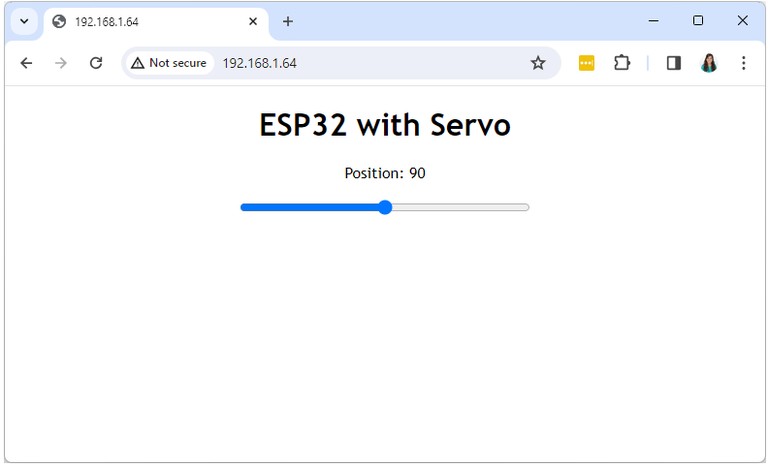Select the 192.168.1.64 browser tab
Viewport: 768px width, 467px height.
(140, 21)
